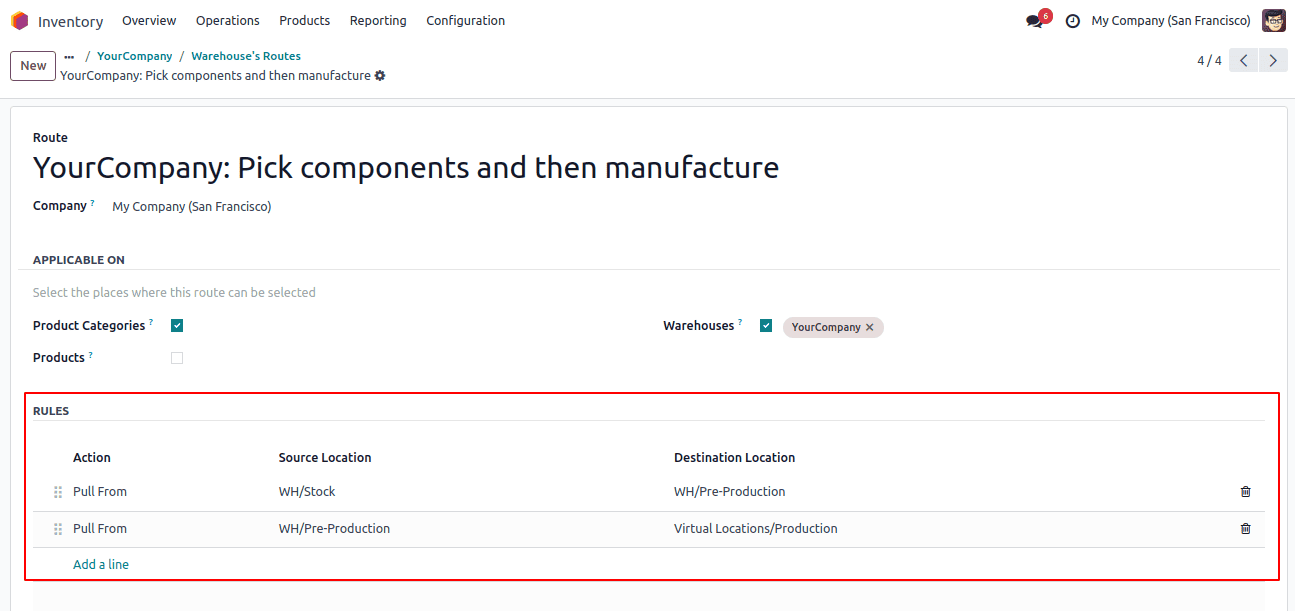Go to the previous record arrow
Viewport: 1295px width, 611px height.
pyautogui.click(x=1243, y=61)
